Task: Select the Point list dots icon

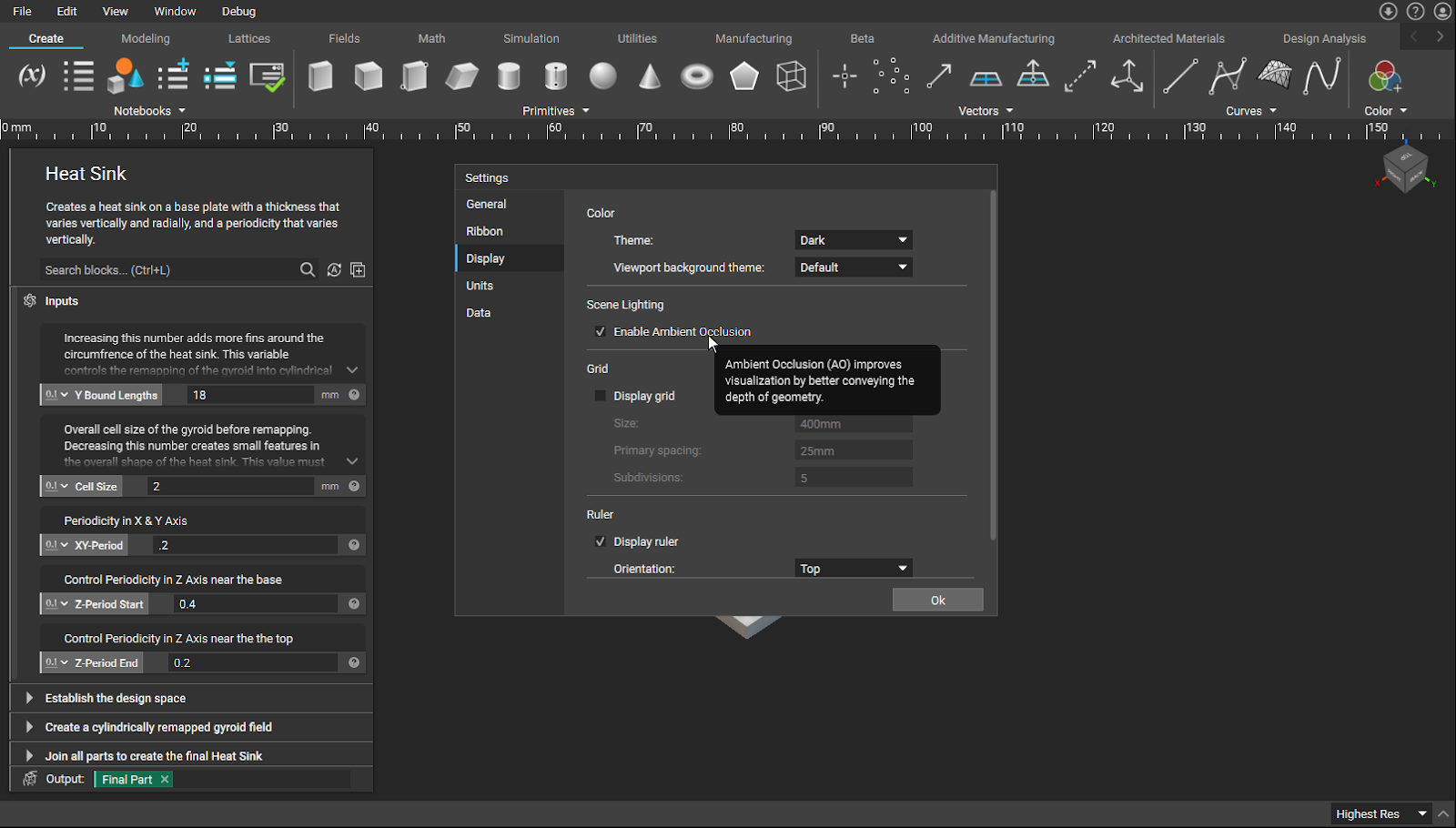Action: [891, 76]
